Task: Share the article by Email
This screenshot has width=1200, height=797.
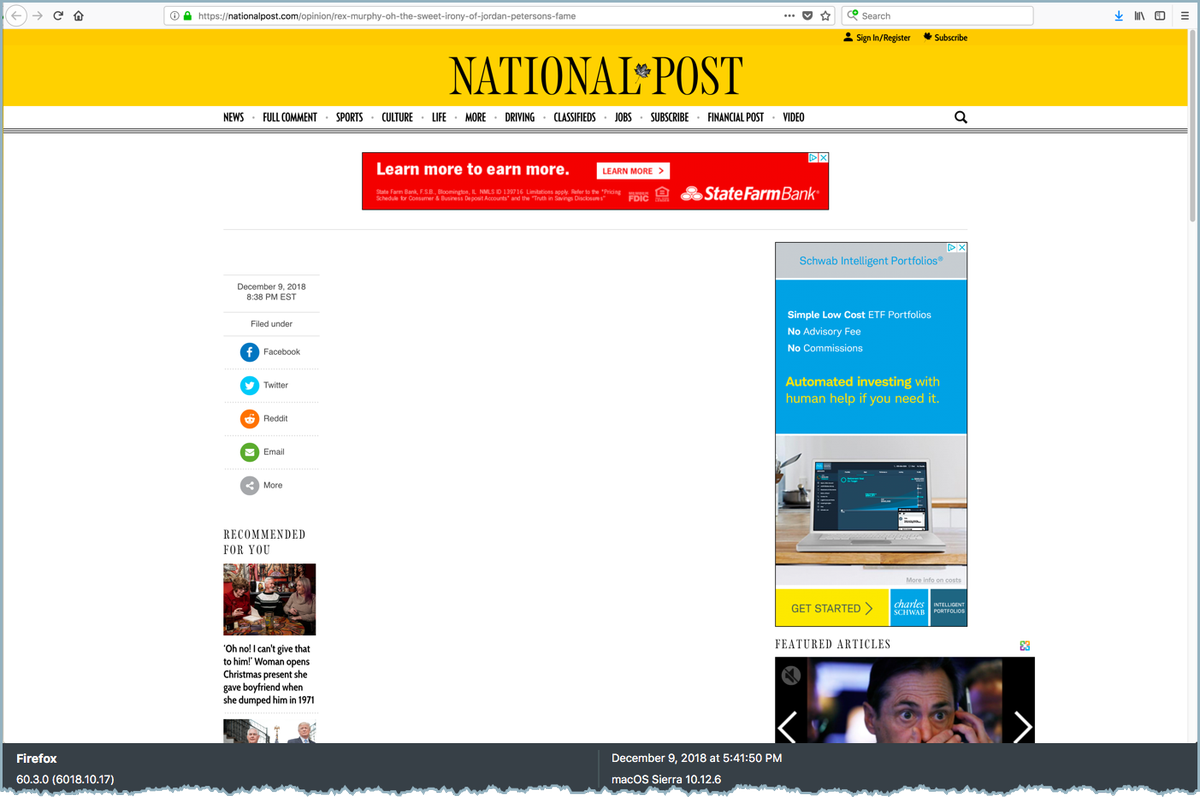Action: tap(262, 452)
